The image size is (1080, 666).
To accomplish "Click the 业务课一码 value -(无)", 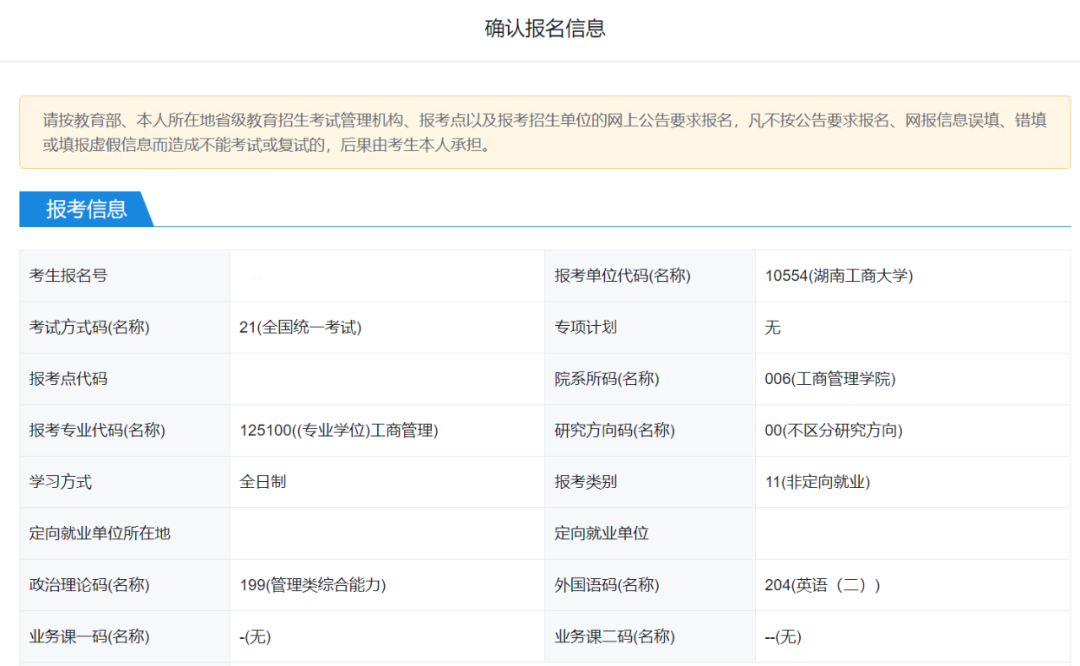I will pyautogui.click(x=255, y=636).
